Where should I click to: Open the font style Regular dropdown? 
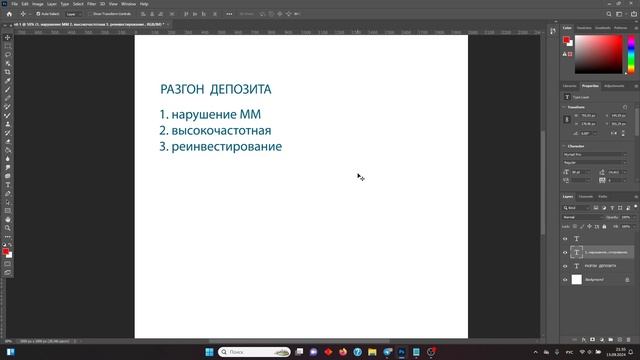tap(595, 162)
